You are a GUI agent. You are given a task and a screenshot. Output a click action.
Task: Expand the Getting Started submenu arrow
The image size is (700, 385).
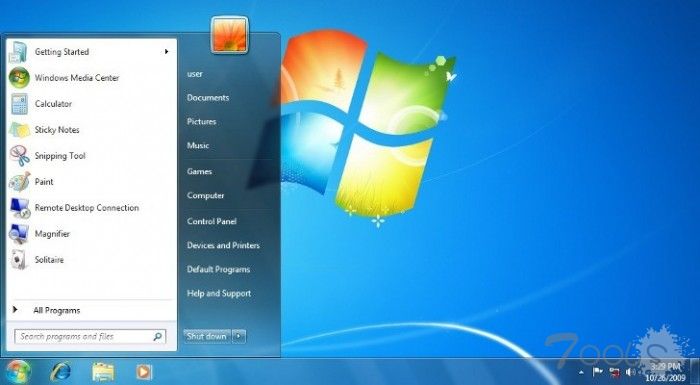click(166, 52)
